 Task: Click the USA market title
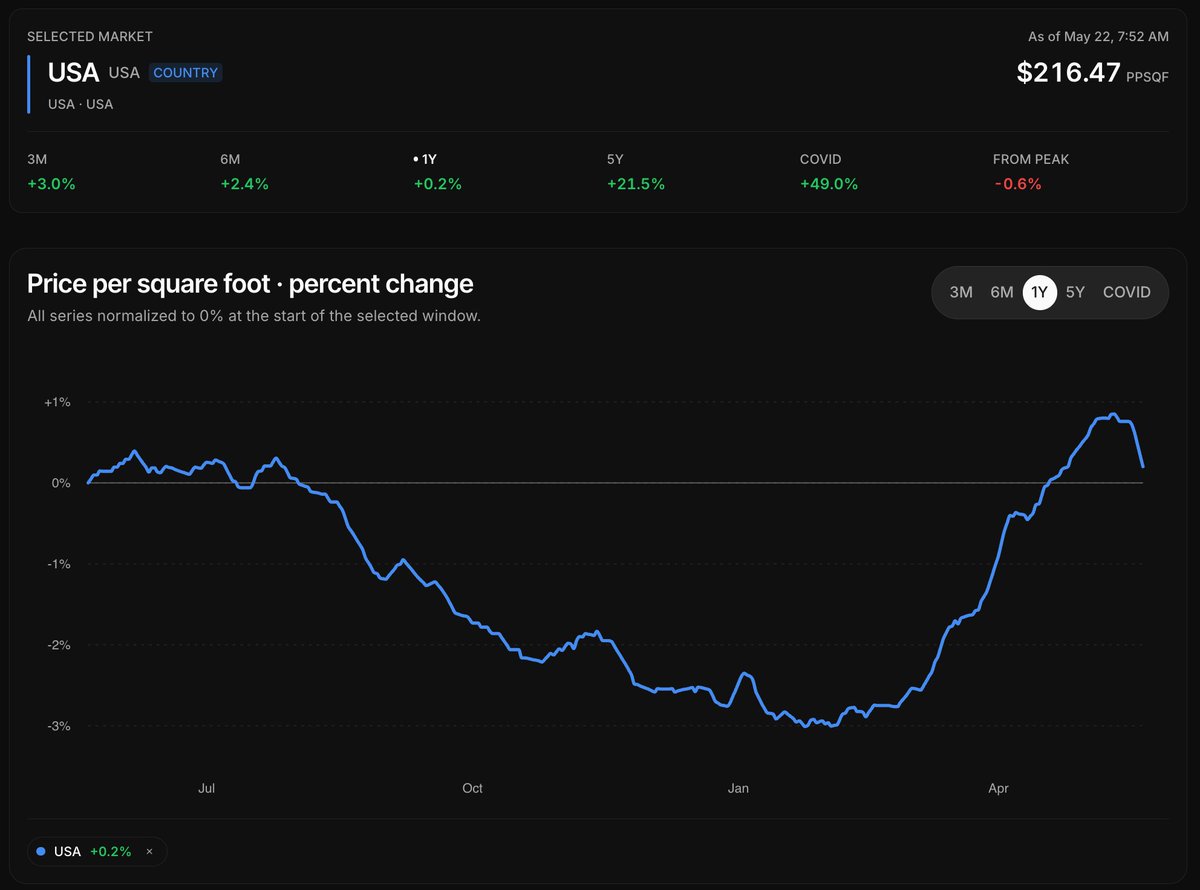[x=73, y=73]
